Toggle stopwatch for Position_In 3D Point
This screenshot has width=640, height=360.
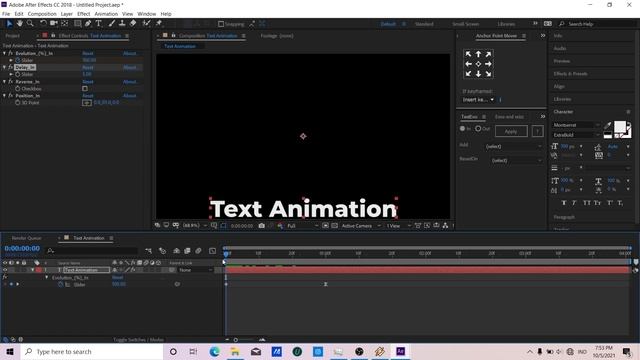(x=18, y=103)
